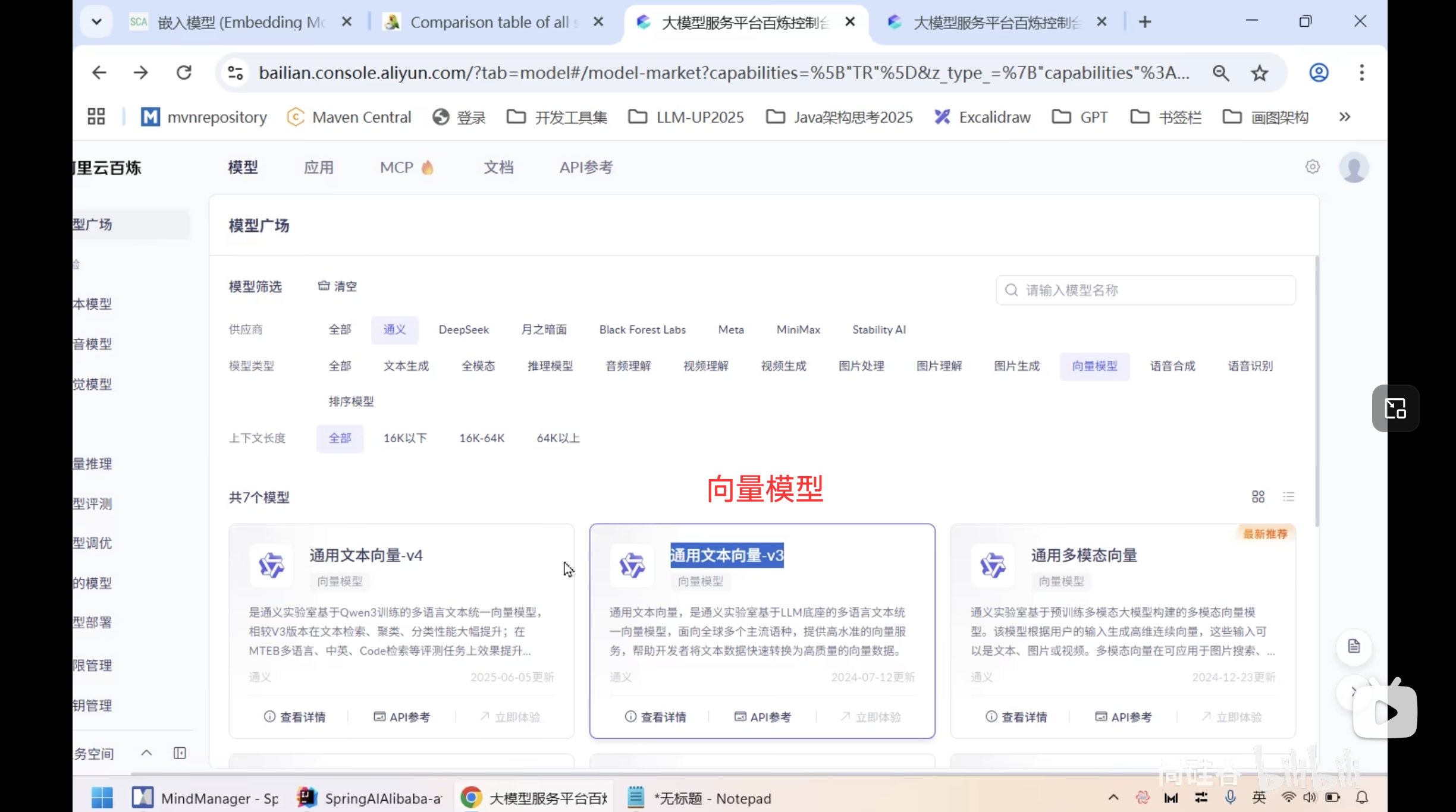Expand the bookmarks overflow chevron
The width and height of the screenshot is (1456, 812).
click(x=1345, y=117)
